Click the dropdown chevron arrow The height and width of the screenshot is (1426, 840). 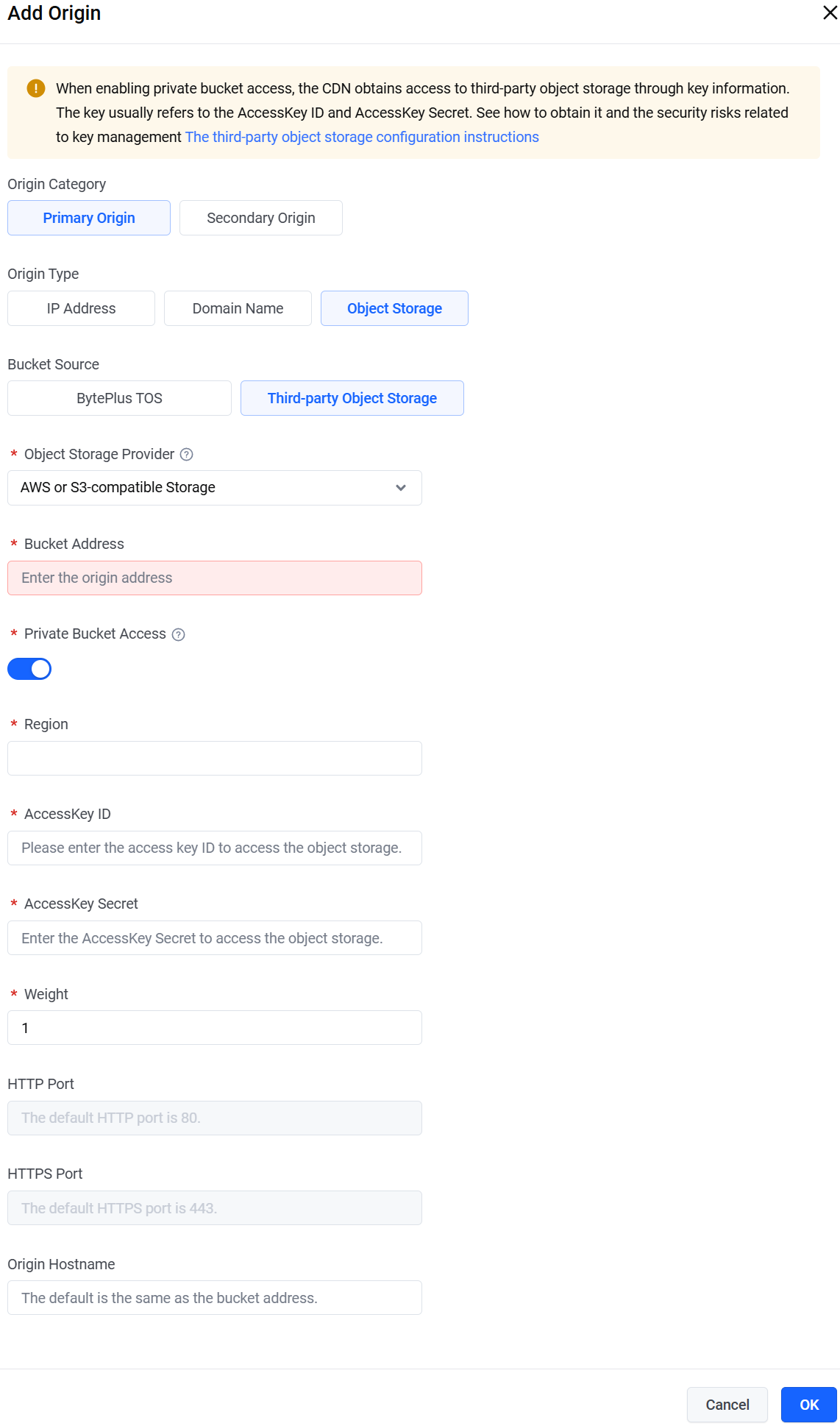point(401,488)
